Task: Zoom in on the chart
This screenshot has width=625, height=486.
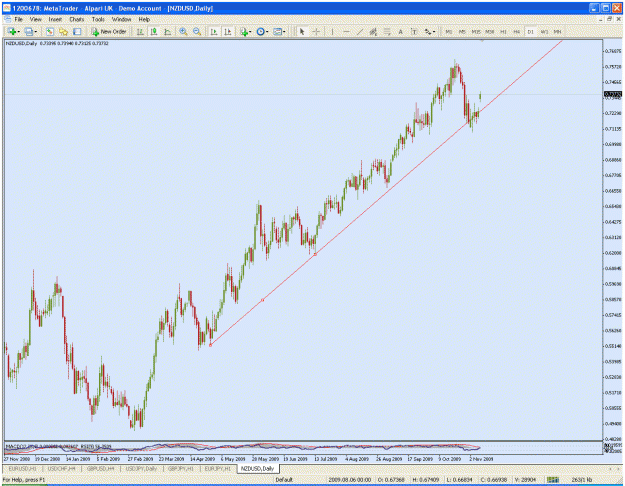Action: click(183, 31)
